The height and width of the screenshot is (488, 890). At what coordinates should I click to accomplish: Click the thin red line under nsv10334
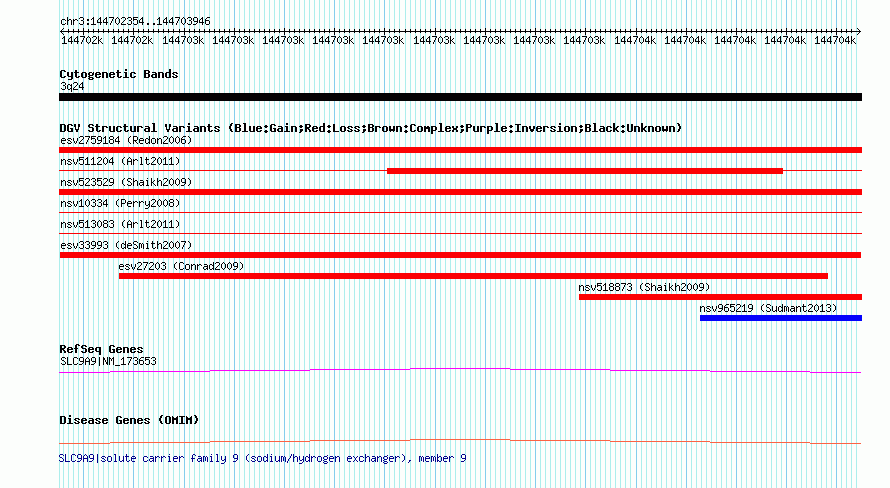point(460,213)
